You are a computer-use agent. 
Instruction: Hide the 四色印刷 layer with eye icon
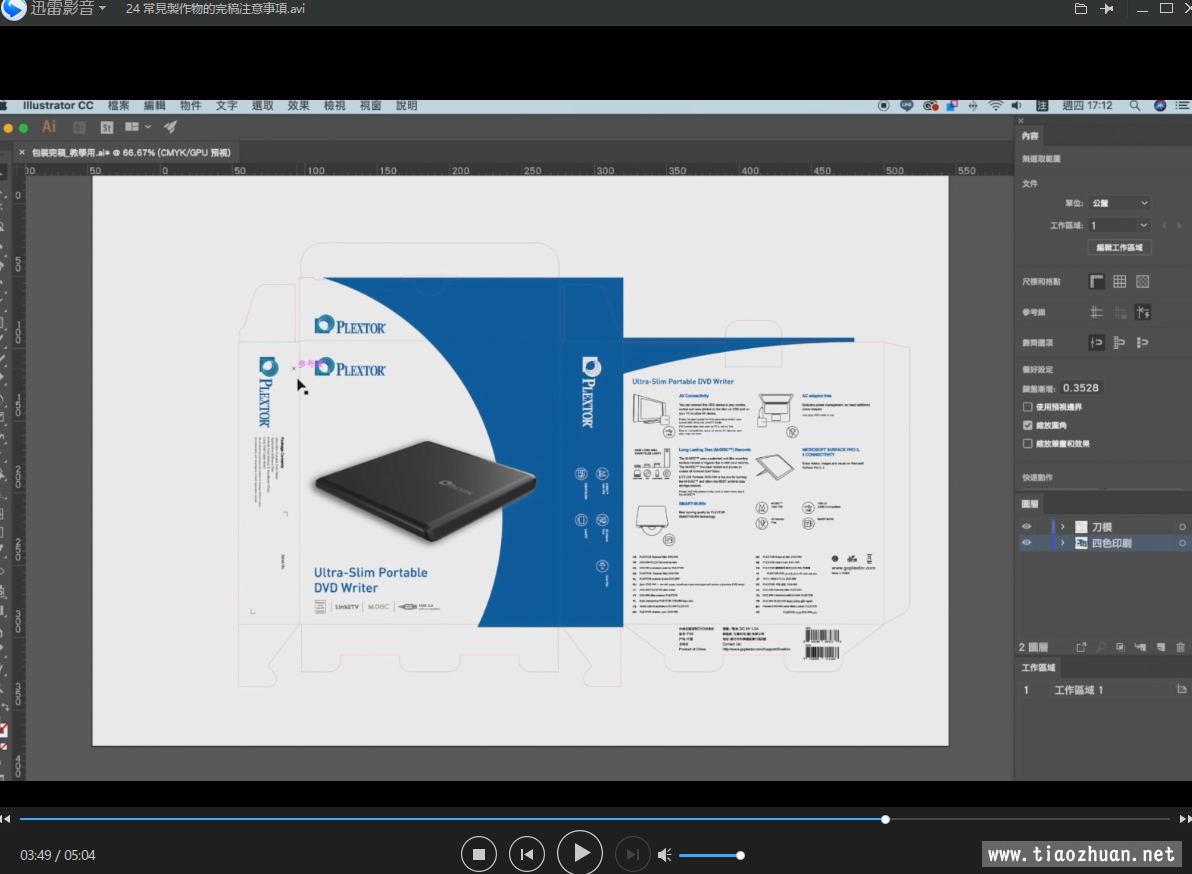click(1027, 543)
